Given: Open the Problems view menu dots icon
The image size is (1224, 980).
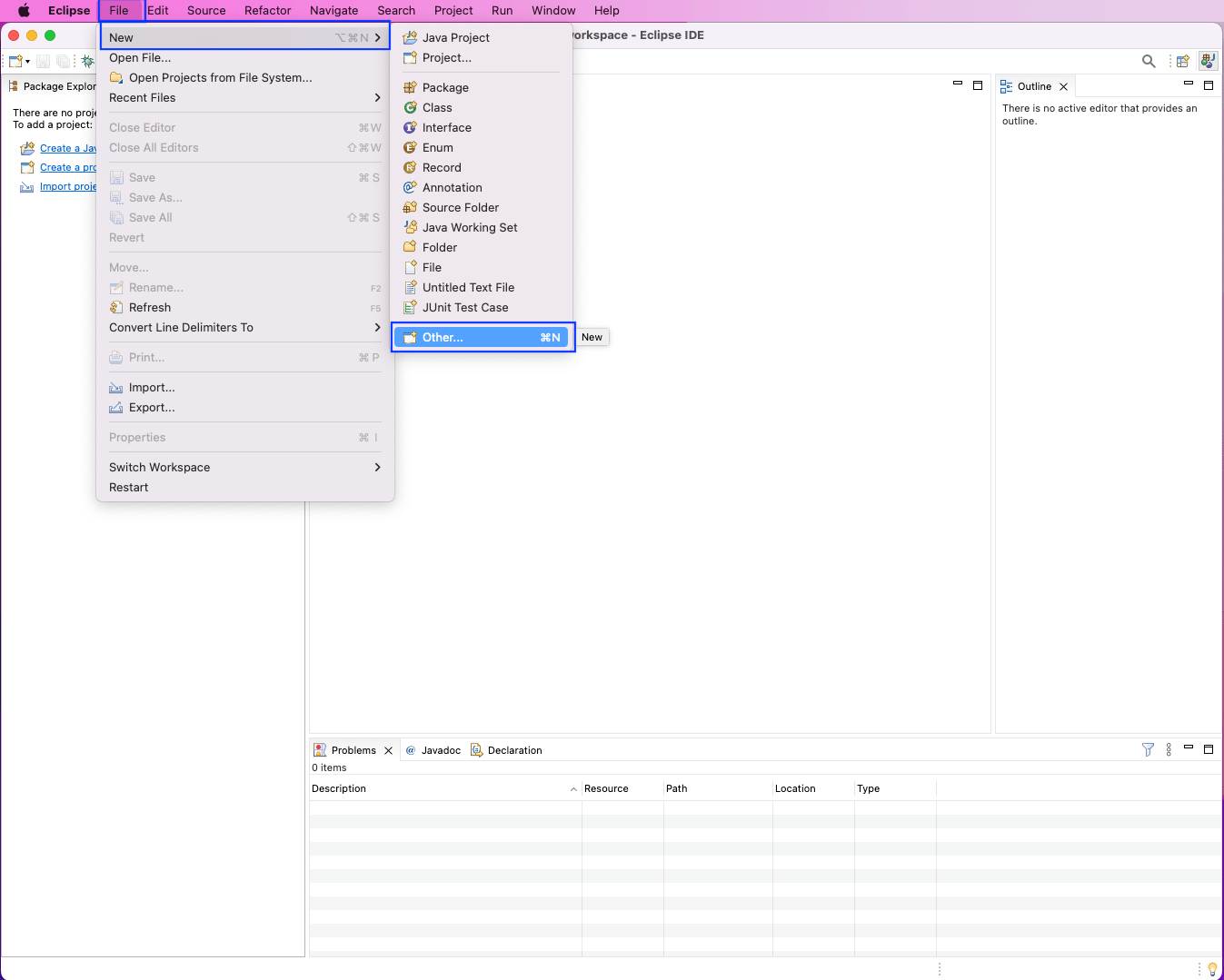Looking at the screenshot, I should tap(1169, 749).
